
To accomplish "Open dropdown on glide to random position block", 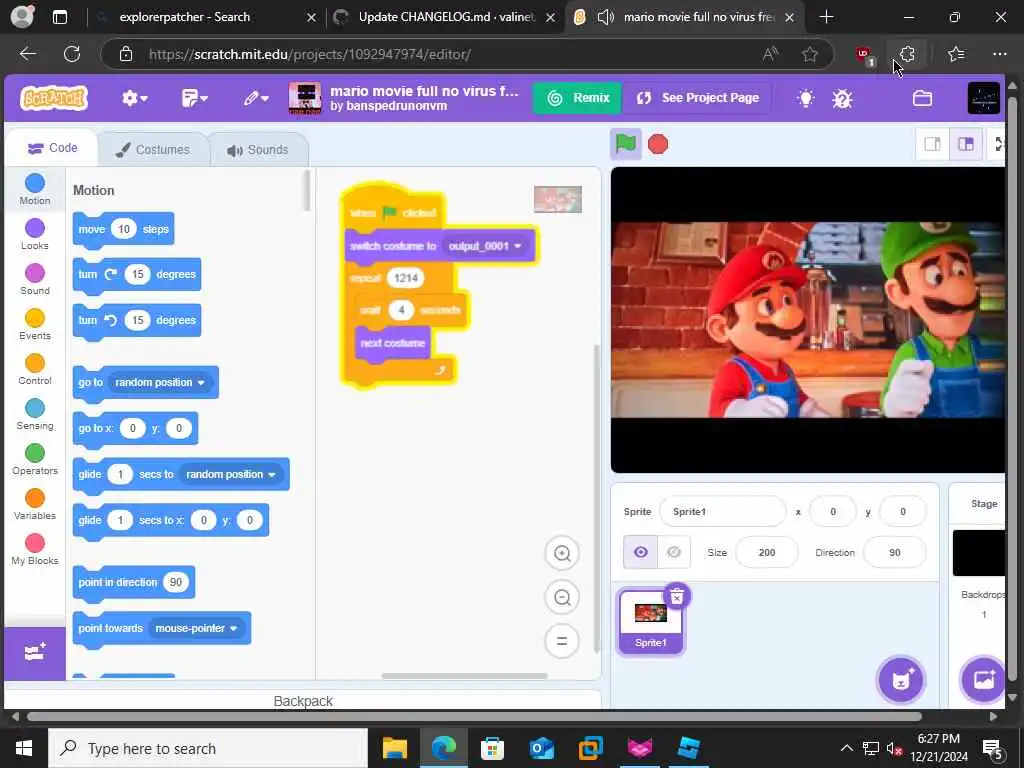I will tap(231, 474).
